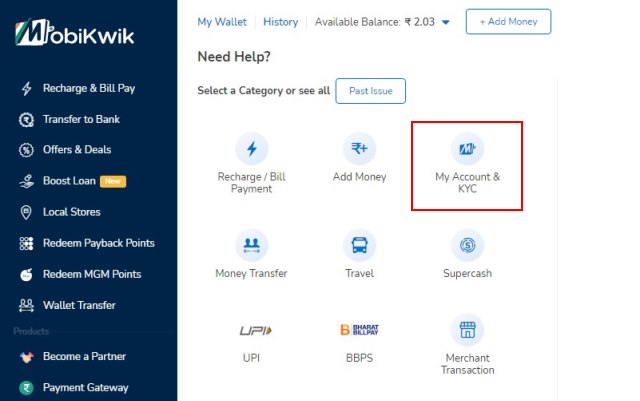Click the Merchant Transaction label
Viewport: 640px width, 401px height.
[x=467, y=364]
